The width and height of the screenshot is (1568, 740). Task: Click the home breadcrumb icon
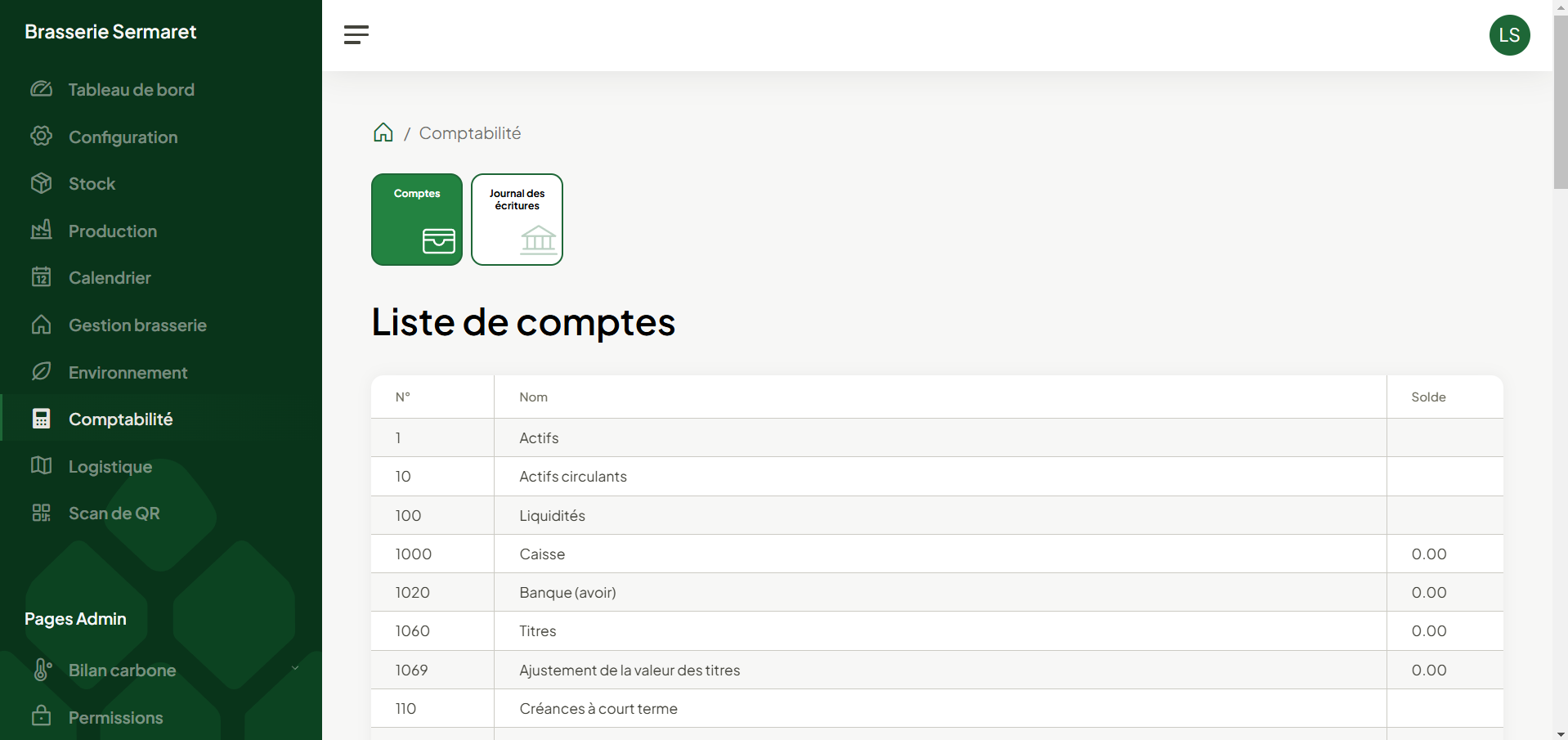[383, 133]
